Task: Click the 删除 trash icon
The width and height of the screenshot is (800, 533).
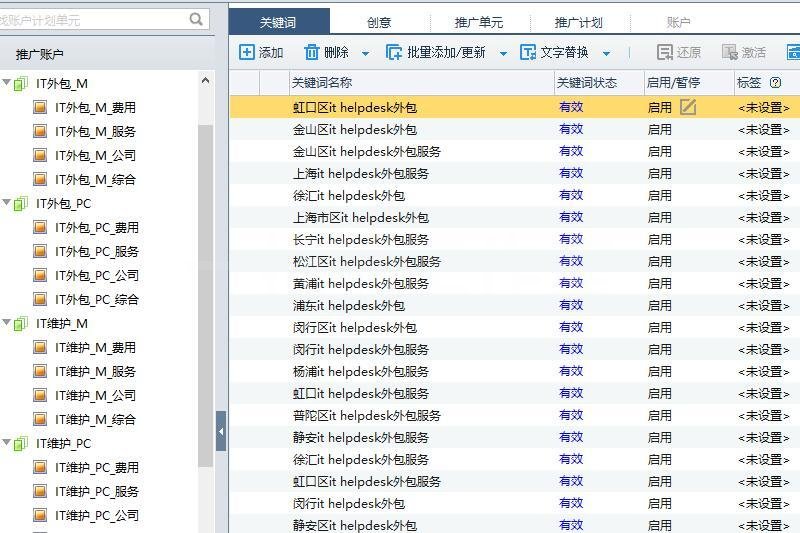Action: pos(311,52)
